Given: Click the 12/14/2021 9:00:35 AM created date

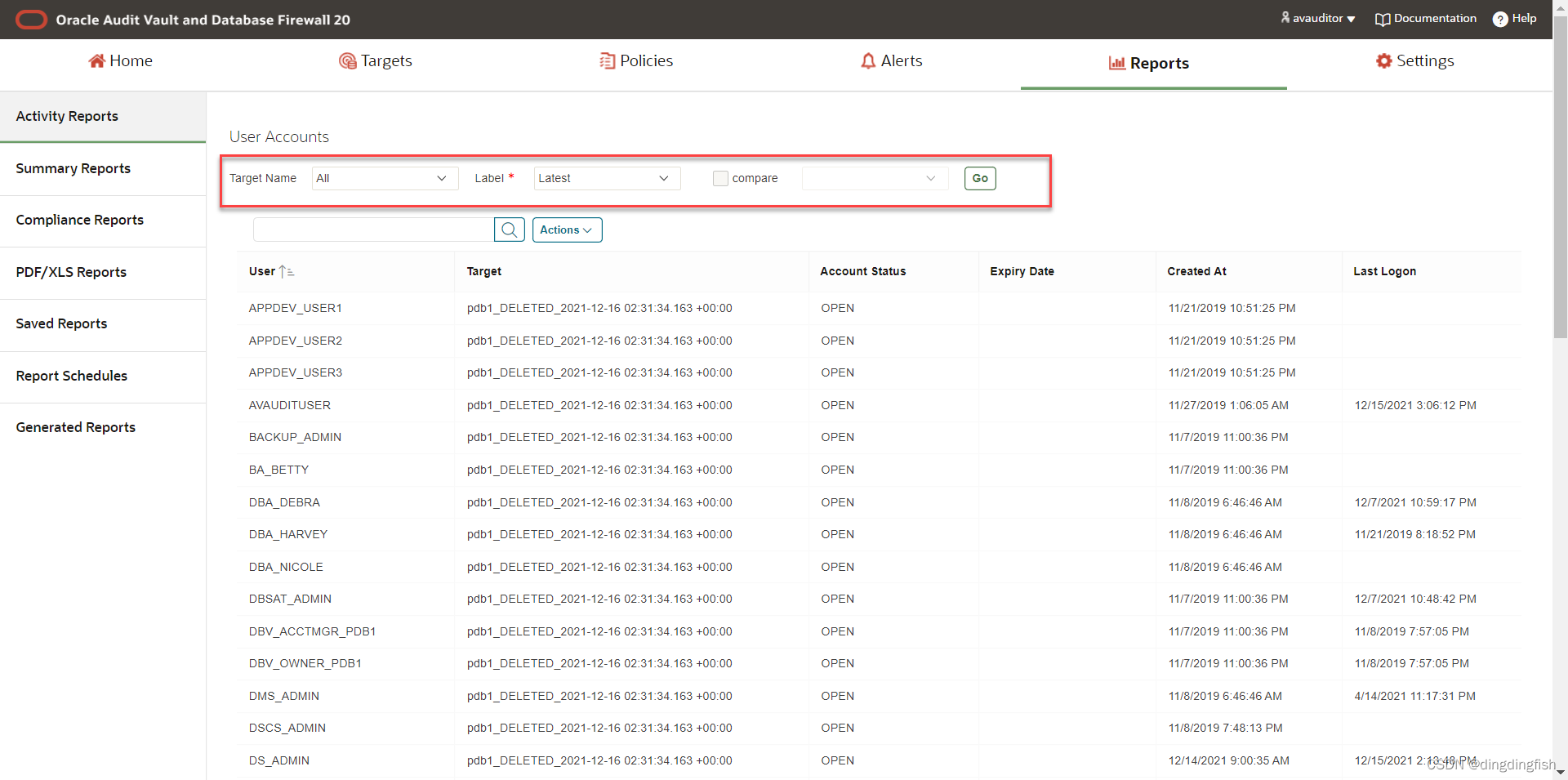Looking at the screenshot, I should 1229,760.
